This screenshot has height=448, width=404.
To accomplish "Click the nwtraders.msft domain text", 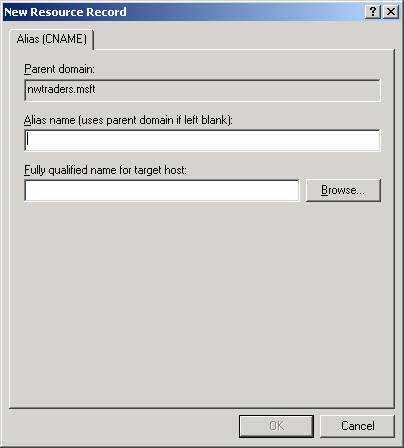I will pyautogui.click(x=61, y=89).
